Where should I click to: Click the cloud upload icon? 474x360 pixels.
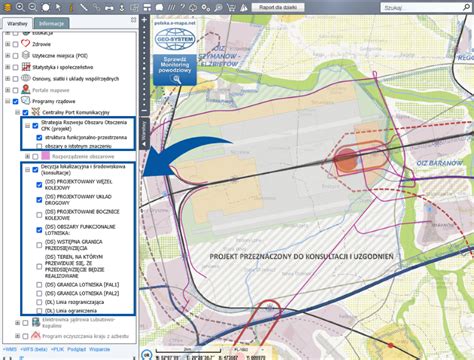click(x=193, y=7)
